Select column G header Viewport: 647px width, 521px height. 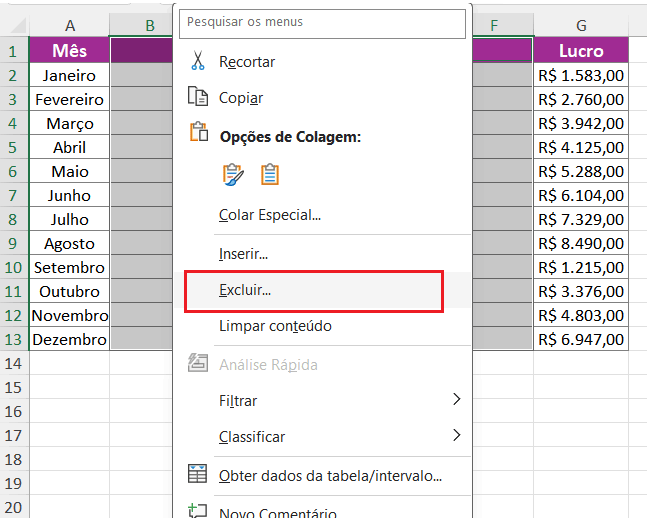pyautogui.click(x=581, y=26)
